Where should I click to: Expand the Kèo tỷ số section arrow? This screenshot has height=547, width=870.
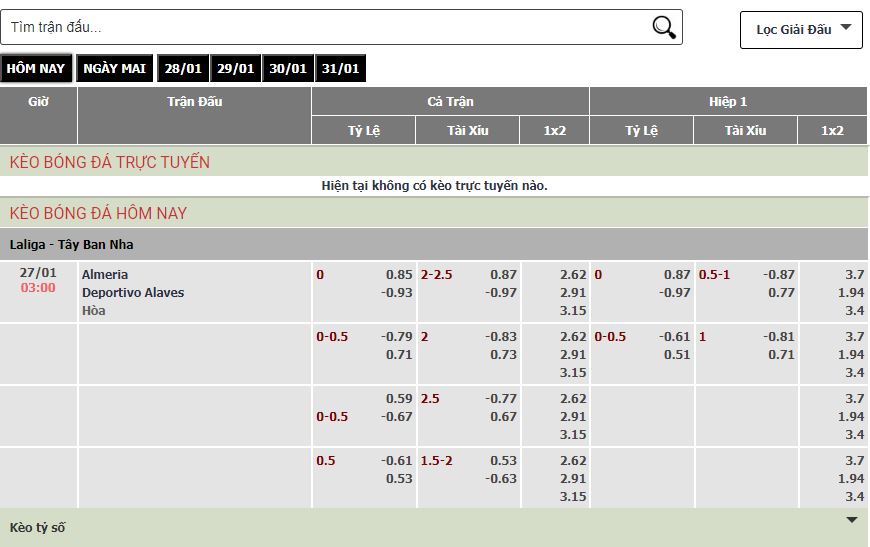pos(851,520)
